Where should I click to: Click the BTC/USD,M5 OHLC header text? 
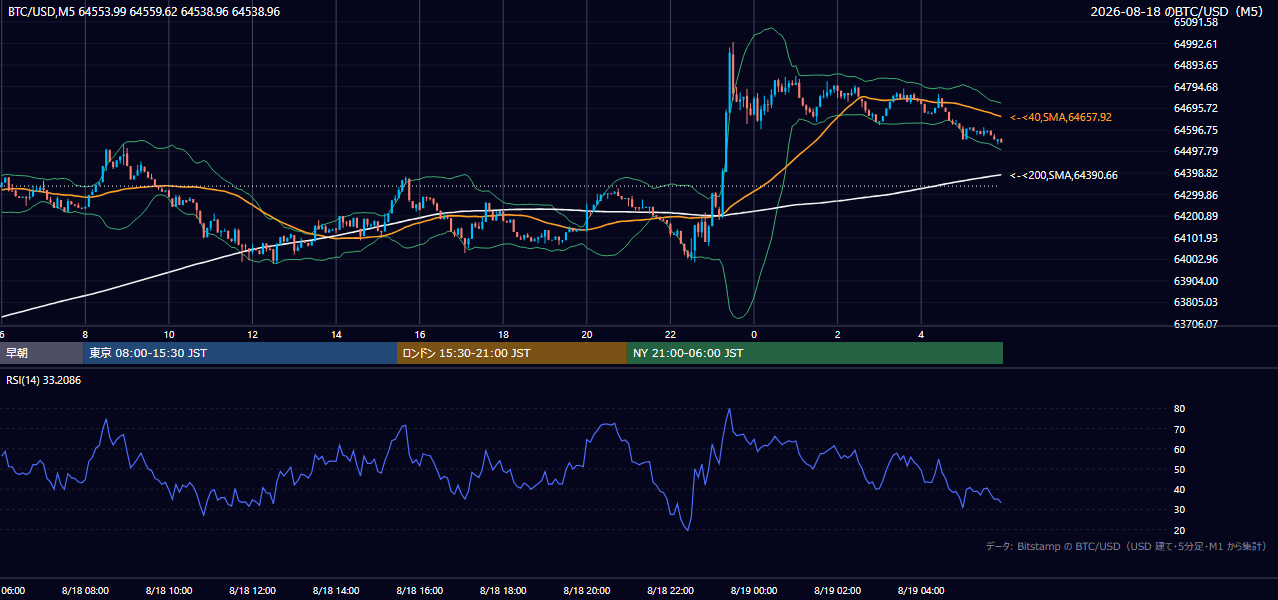point(144,11)
